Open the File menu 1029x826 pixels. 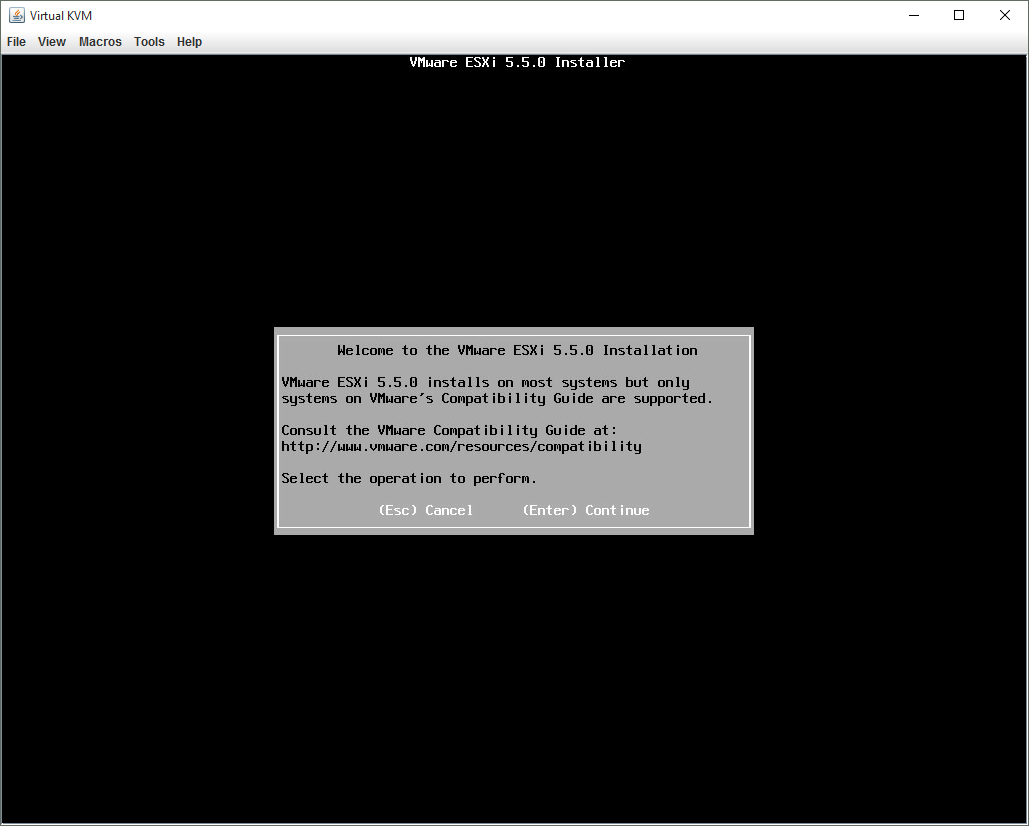coord(16,42)
